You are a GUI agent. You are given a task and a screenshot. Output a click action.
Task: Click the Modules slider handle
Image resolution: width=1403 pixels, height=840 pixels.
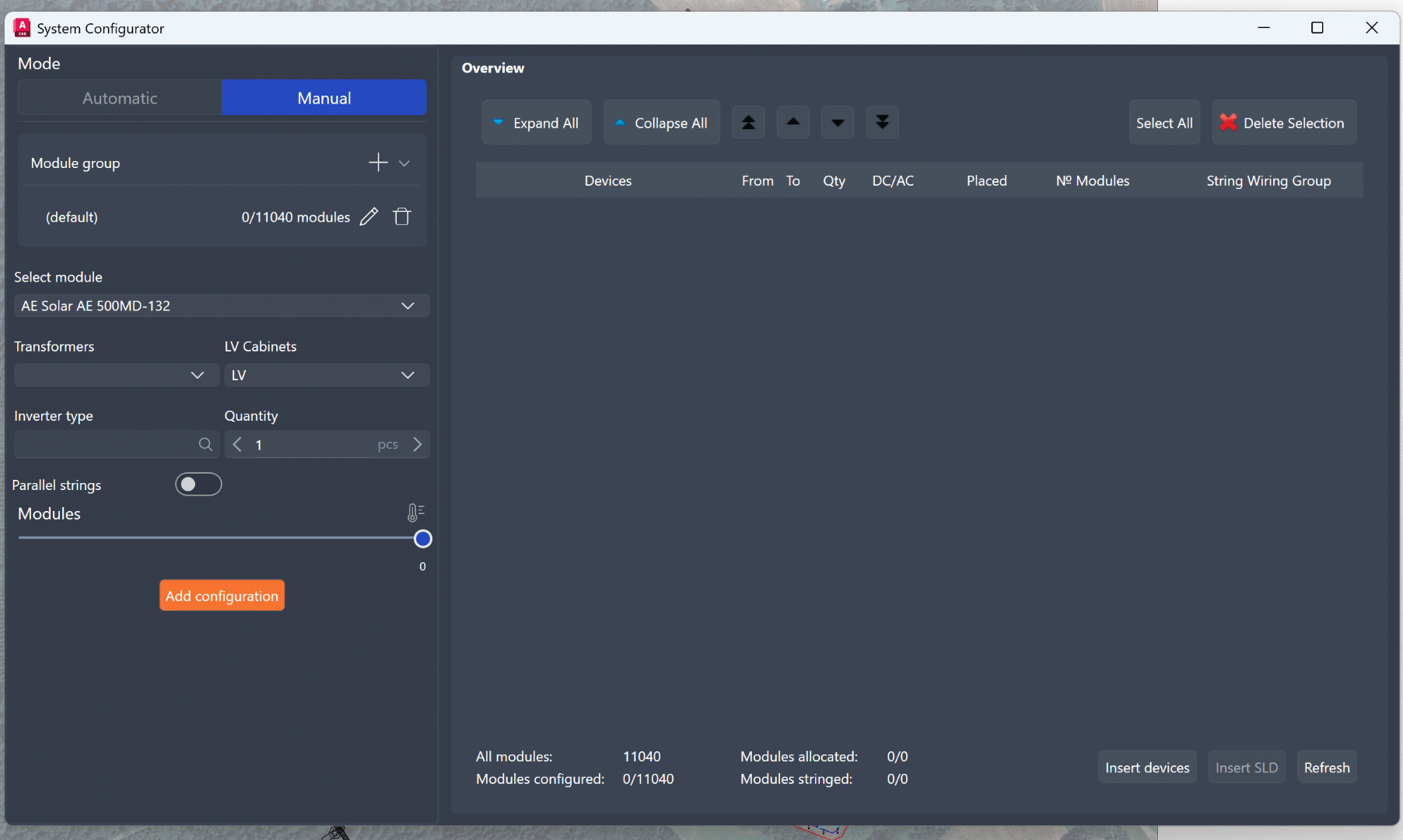coord(423,538)
